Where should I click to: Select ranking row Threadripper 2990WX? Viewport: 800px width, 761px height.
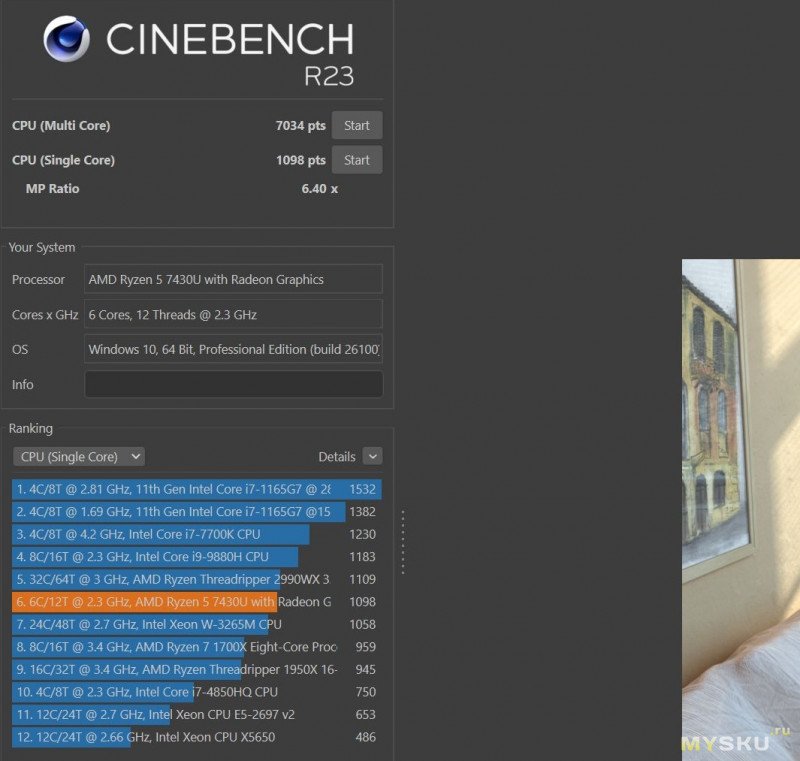click(197, 579)
